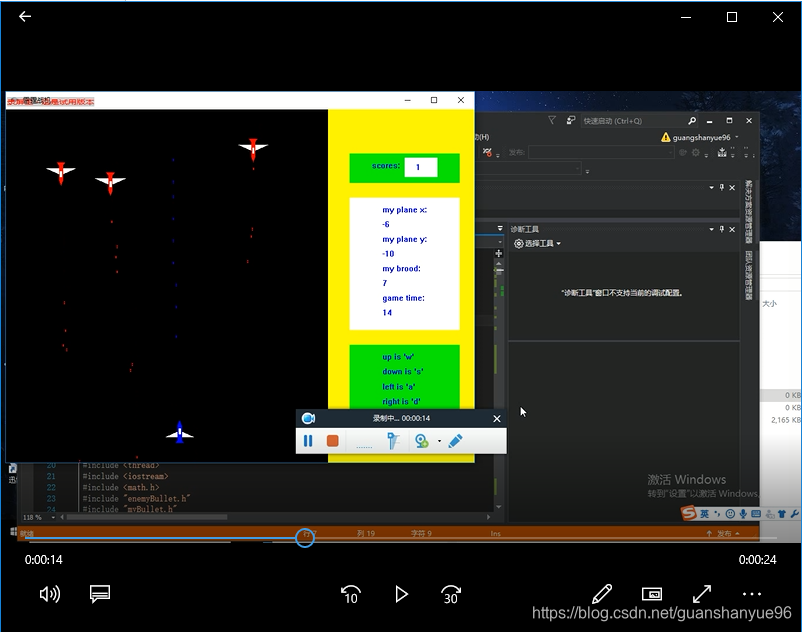The width and height of the screenshot is (802, 632).
Task: Go back with the player's back arrow
Action: tap(25, 17)
